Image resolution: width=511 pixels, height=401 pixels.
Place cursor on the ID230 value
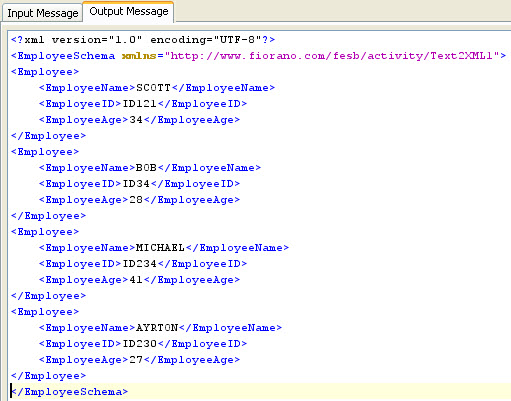tap(140, 344)
